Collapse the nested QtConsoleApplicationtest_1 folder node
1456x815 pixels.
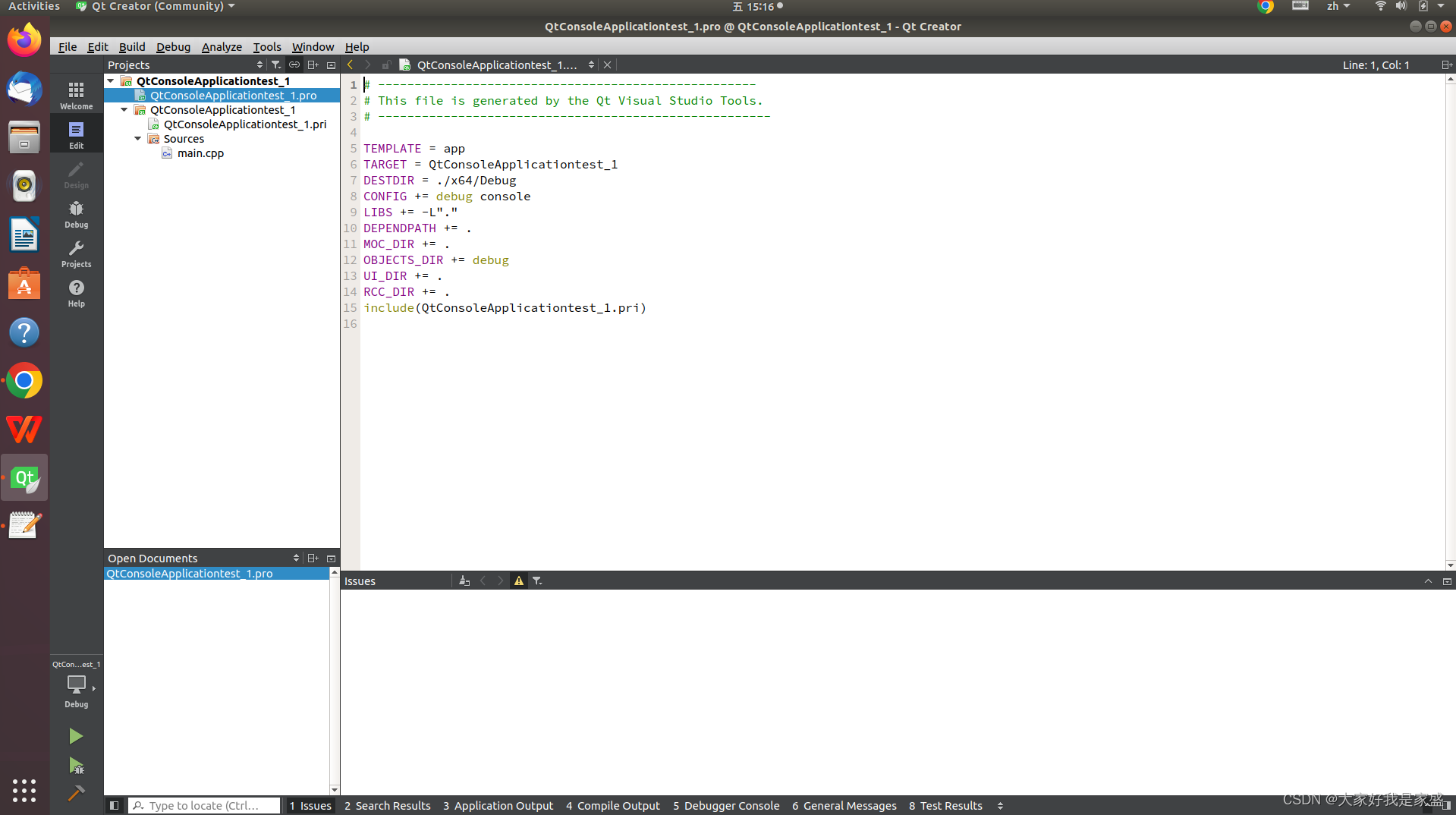pyautogui.click(x=124, y=110)
